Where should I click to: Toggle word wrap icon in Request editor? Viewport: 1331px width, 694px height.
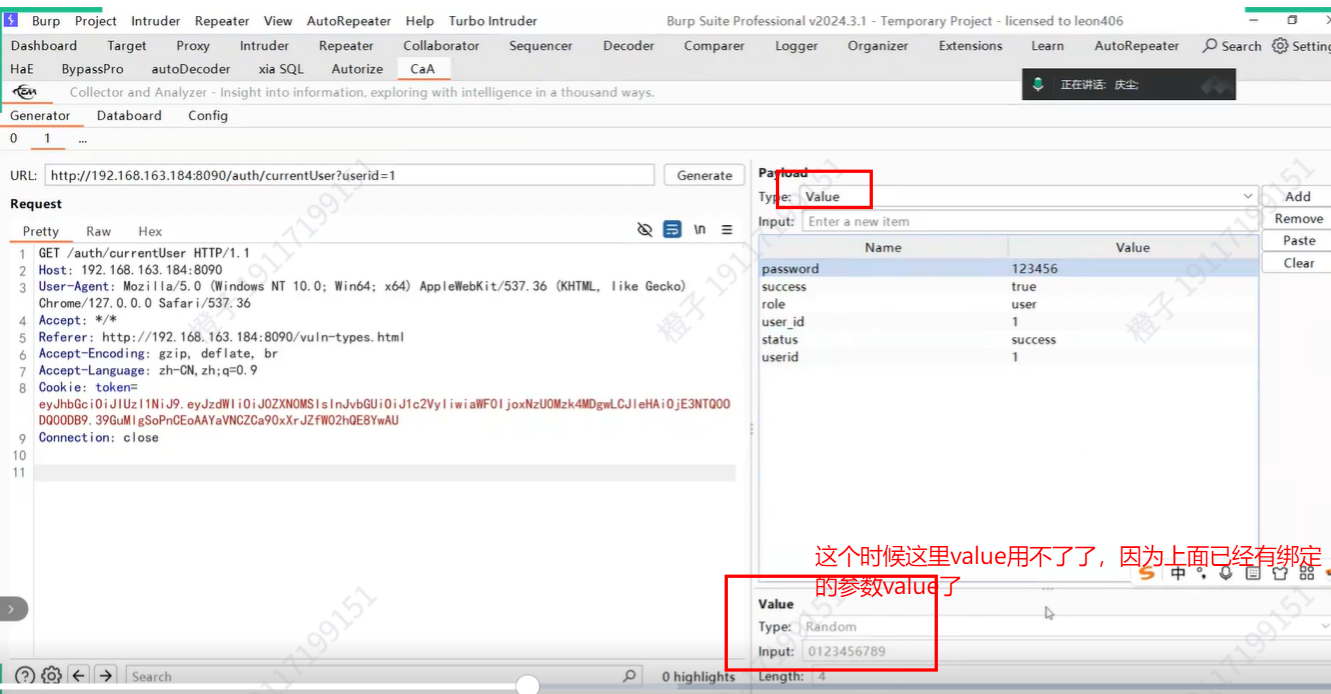click(x=672, y=230)
